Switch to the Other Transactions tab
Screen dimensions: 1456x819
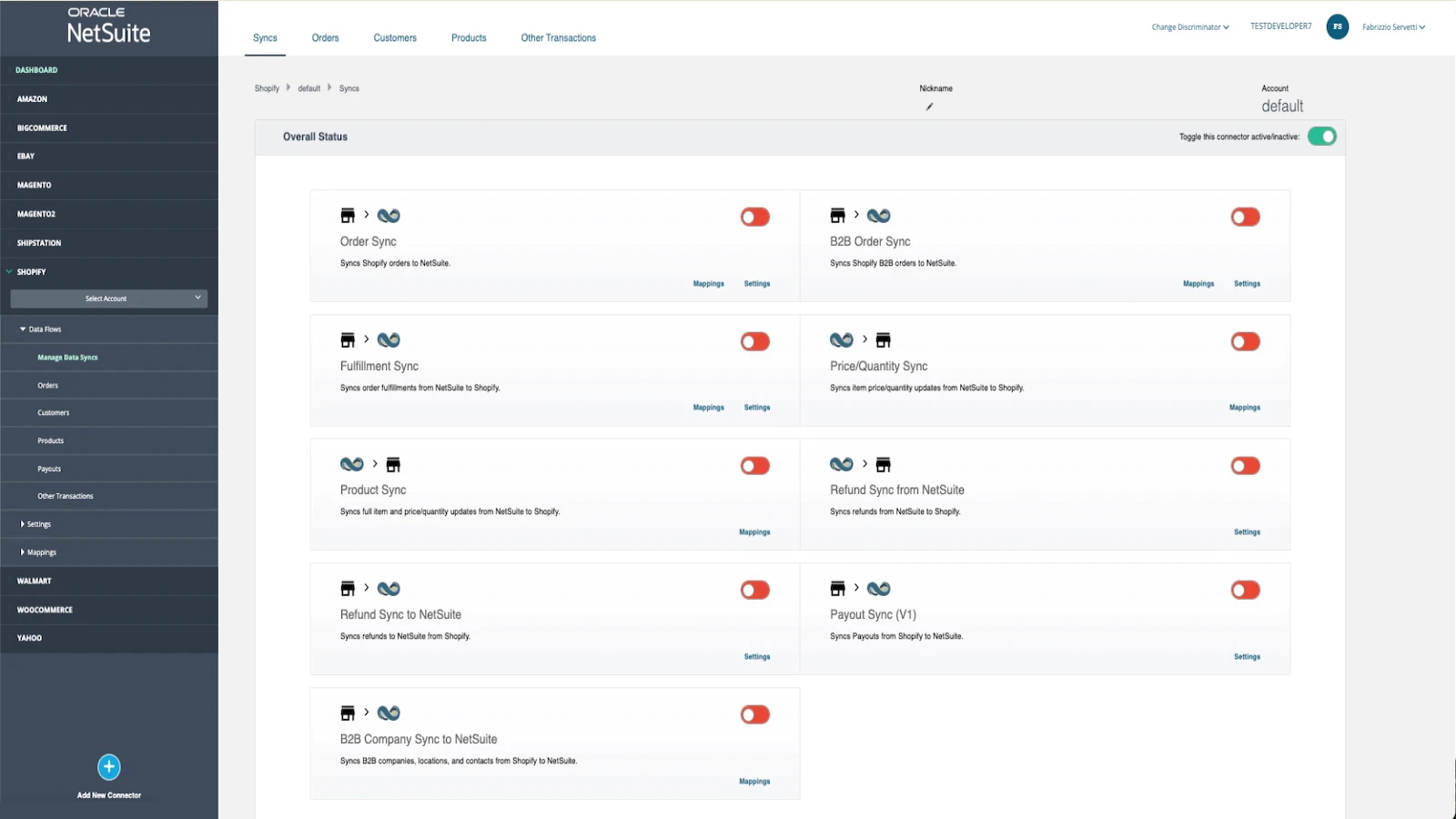tap(559, 38)
